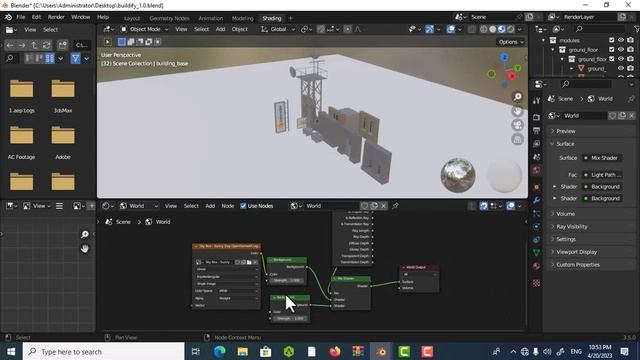Disable render for modules collection

pyautogui.click(x=631, y=40)
